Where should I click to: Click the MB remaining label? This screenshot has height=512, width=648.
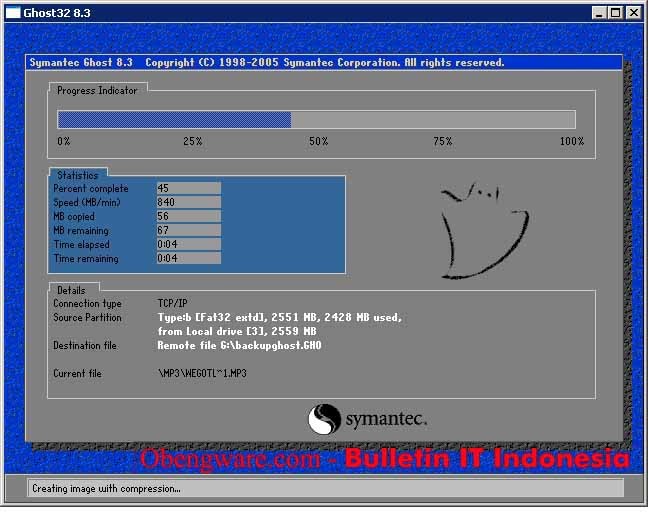point(81,231)
